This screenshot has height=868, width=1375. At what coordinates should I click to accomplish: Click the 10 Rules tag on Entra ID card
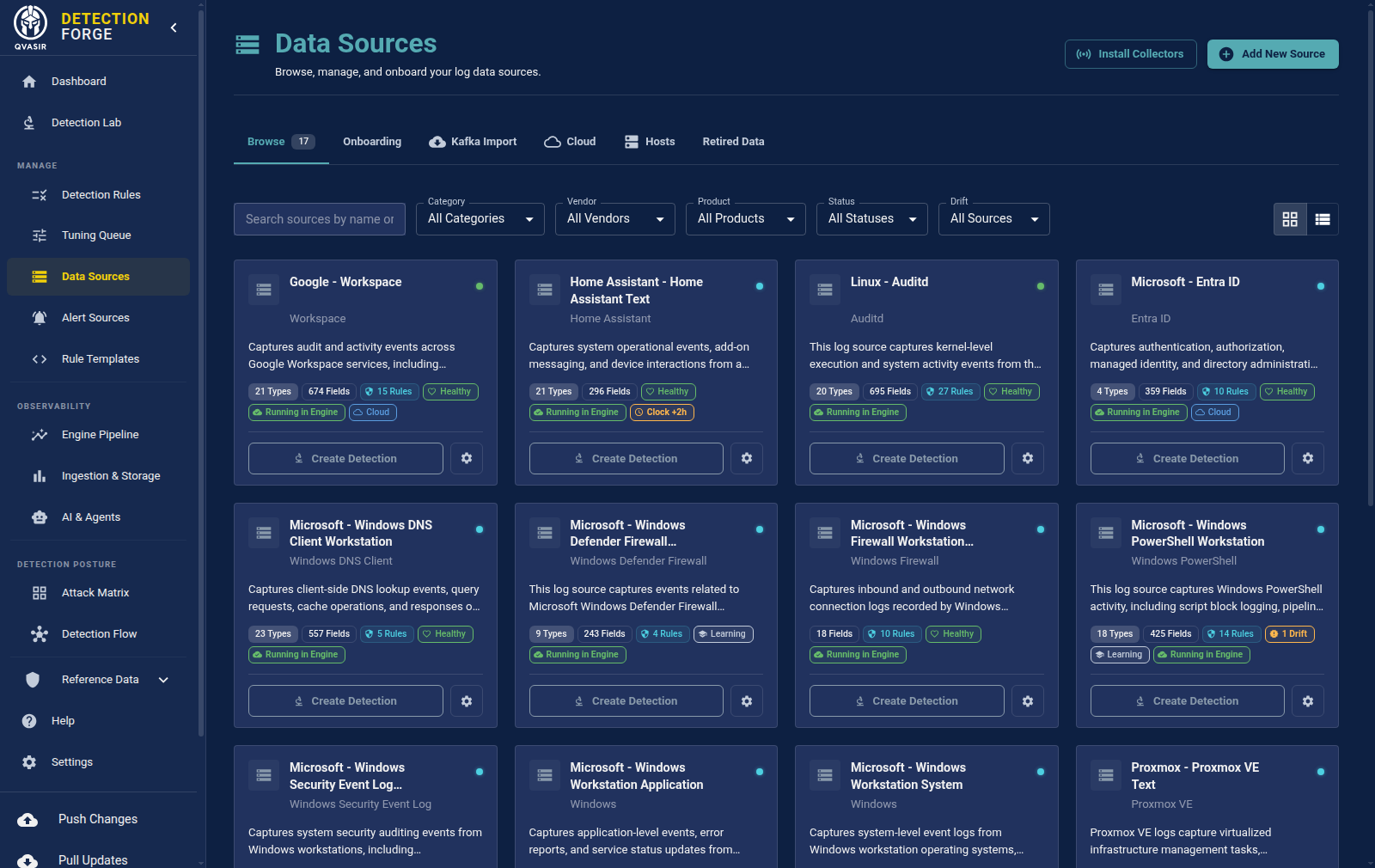(x=1226, y=392)
